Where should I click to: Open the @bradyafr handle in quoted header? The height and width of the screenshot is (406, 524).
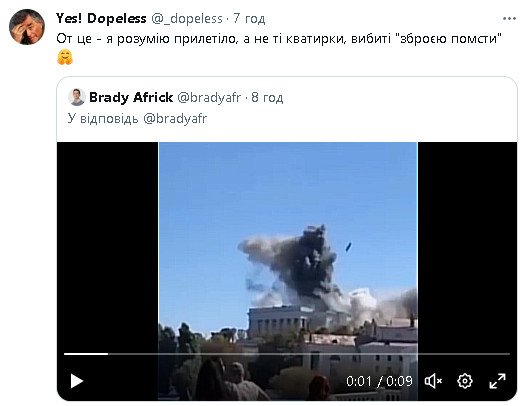[x=209, y=98]
